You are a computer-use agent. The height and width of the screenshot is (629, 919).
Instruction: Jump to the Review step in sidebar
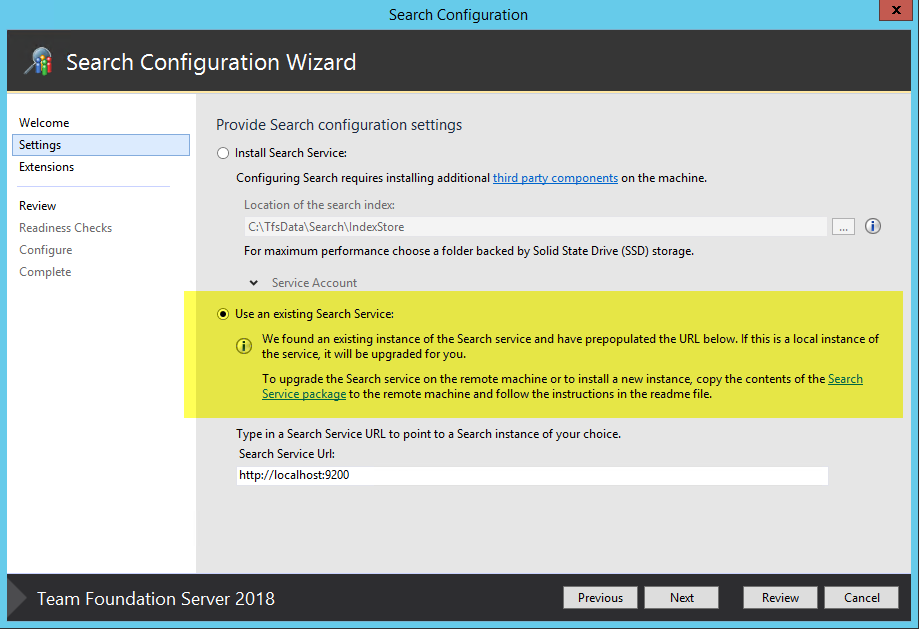(x=38, y=206)
